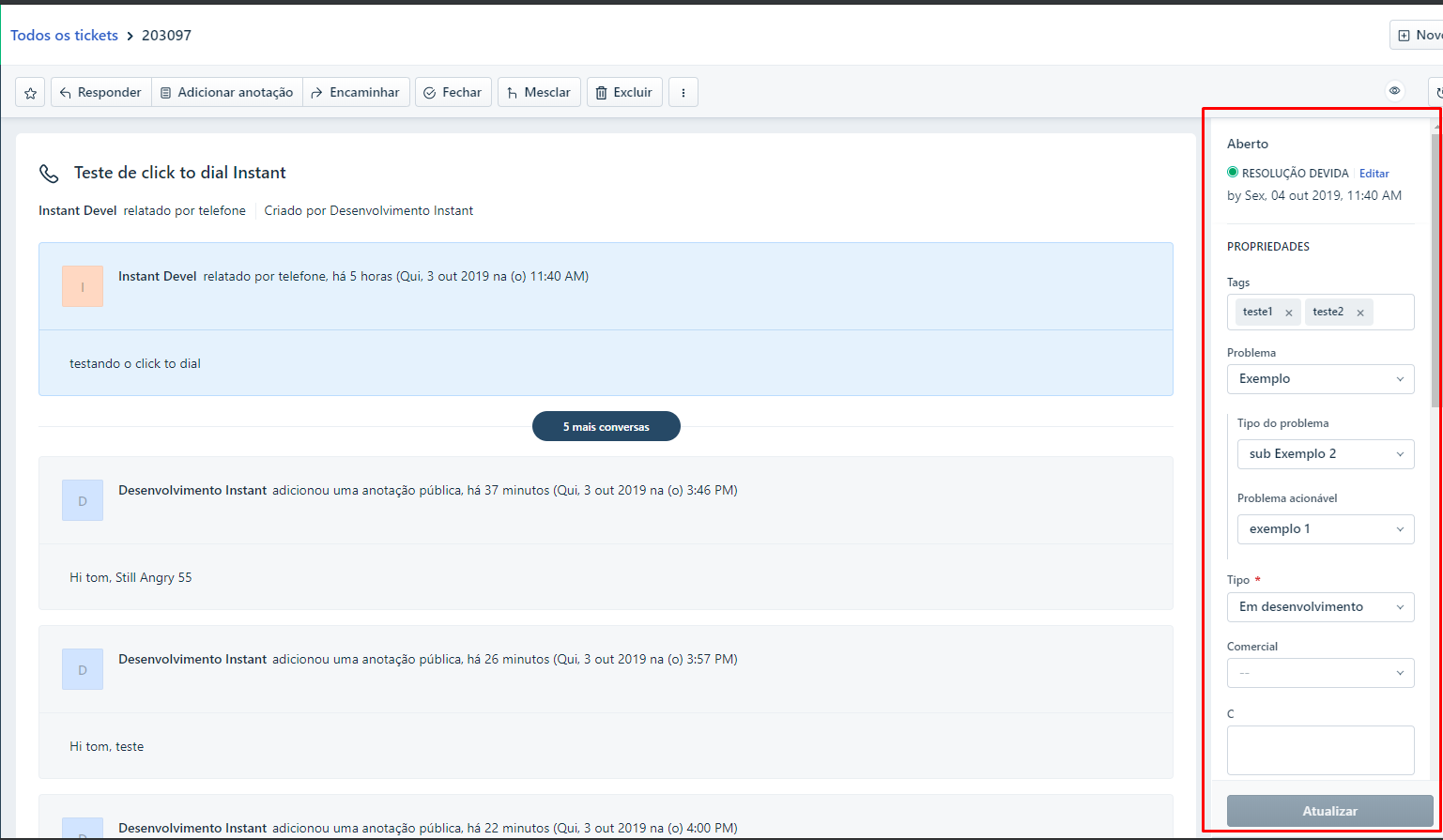Screen dimensions: 1443x840
Task: Open the Tipo dropdown Em desenvolvimento
Action: pos(1320,607)
